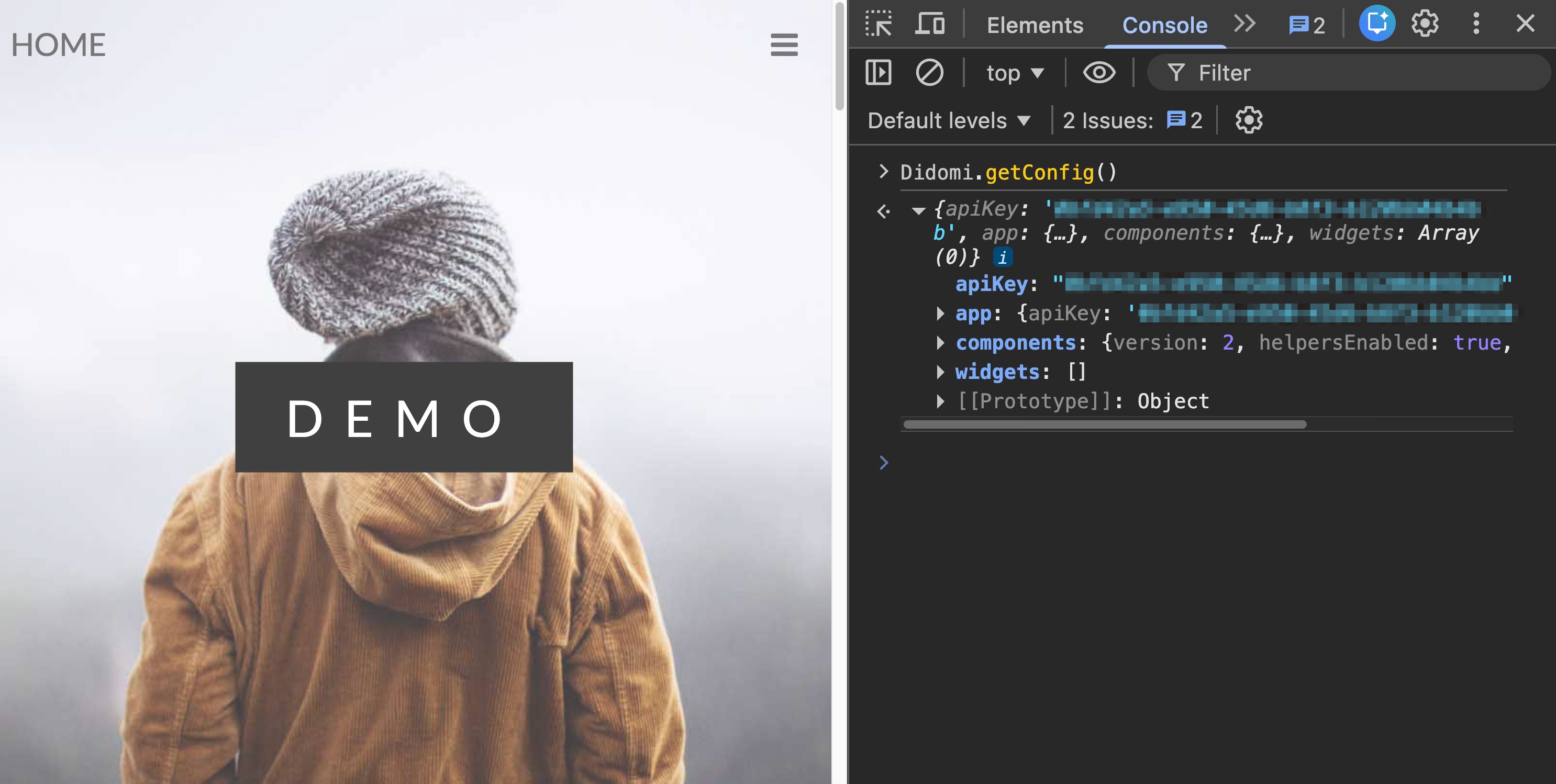
Task: Open the Default levels dropdown
Action: [x=948, y=121]
